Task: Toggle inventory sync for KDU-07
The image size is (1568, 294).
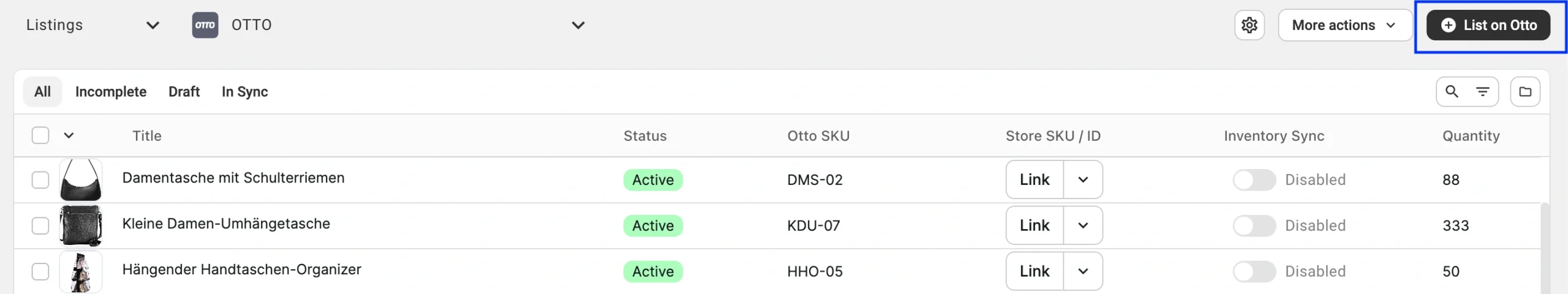Action: pos(1254,225)
